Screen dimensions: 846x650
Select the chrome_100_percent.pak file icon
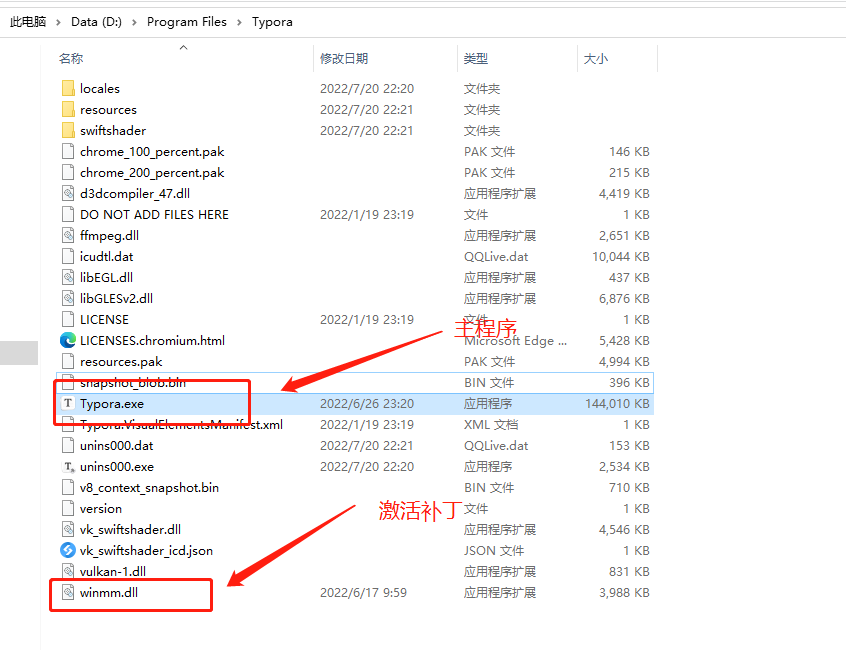(68, 152)
